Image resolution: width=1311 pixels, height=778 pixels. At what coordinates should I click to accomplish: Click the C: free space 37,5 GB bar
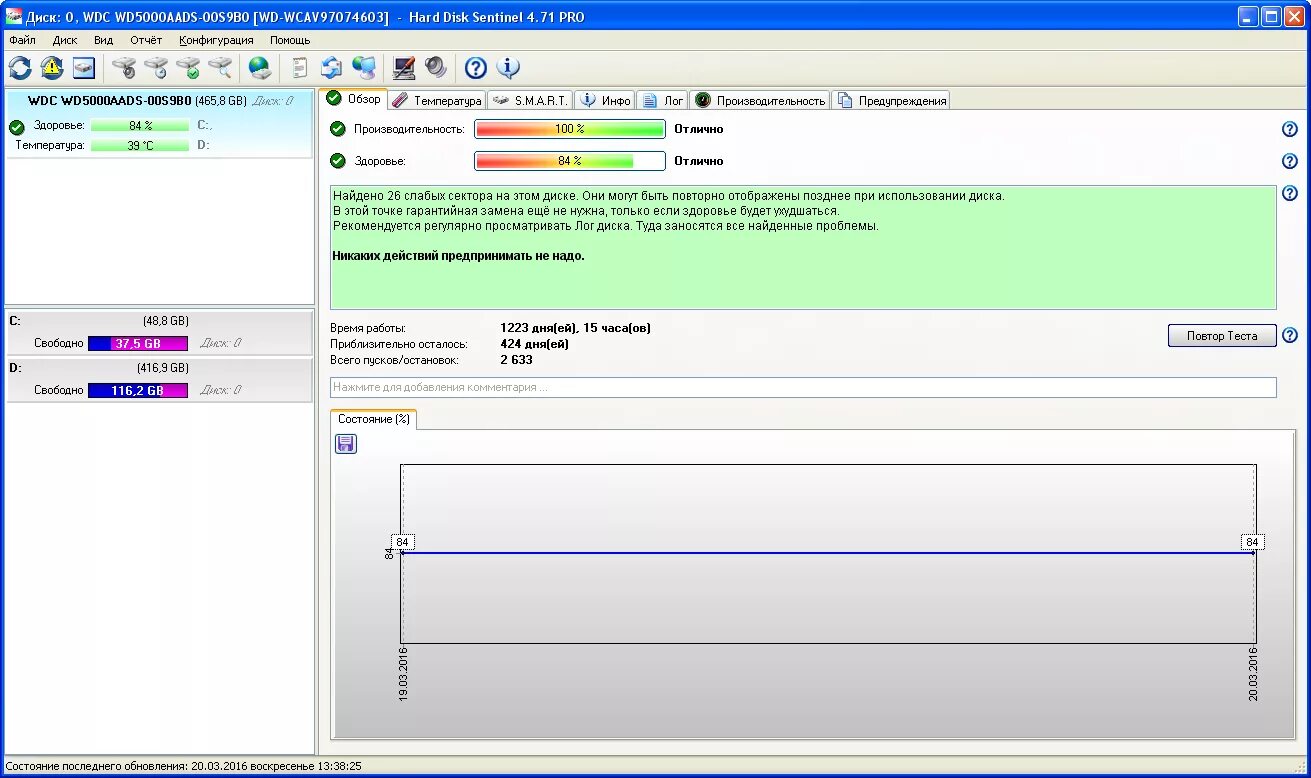coord(138,343)
